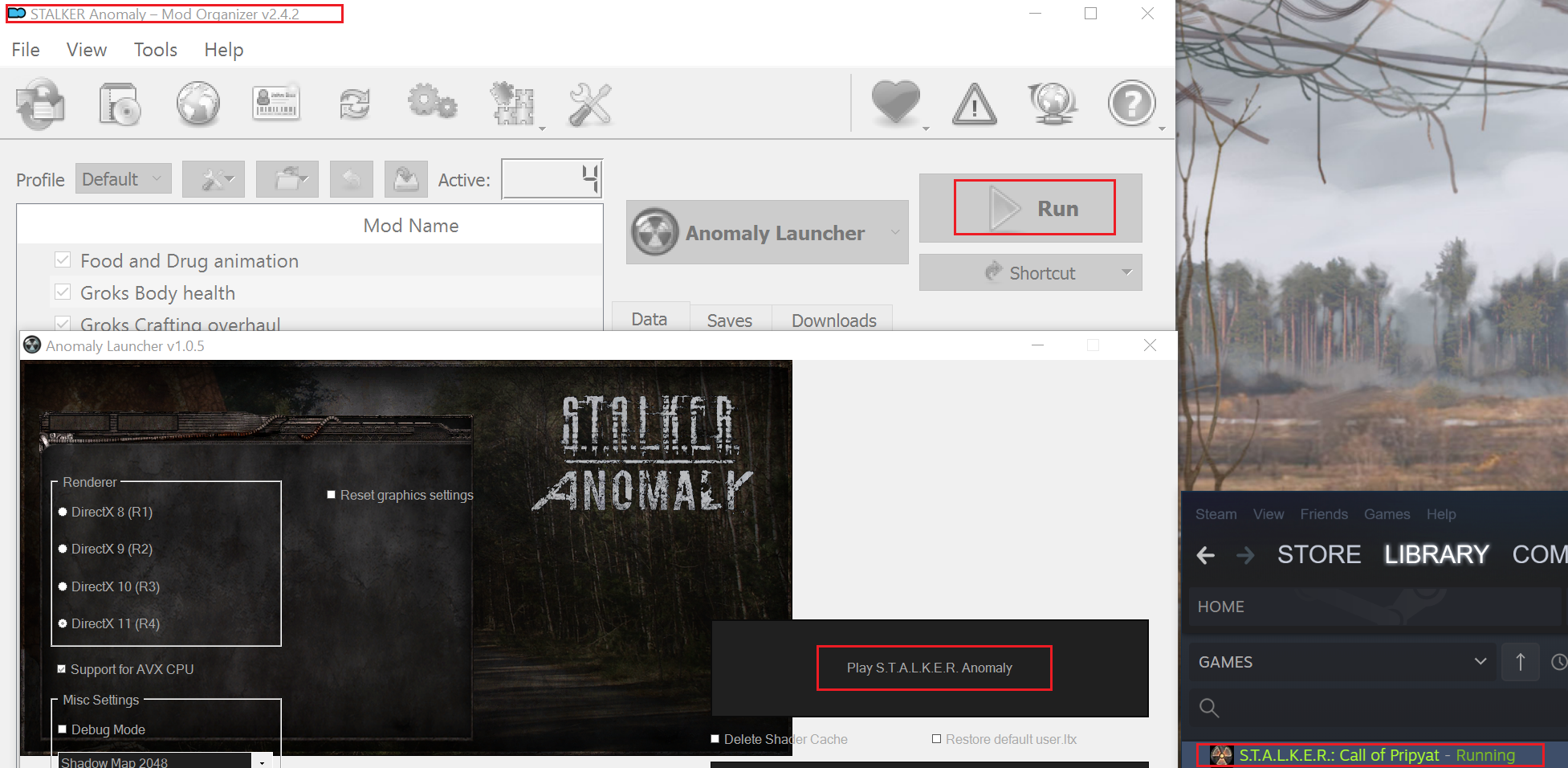
Task: Open Mod Organizer instance manager toolbar icon
Action: pyautogui.click(x=40, y=104)
